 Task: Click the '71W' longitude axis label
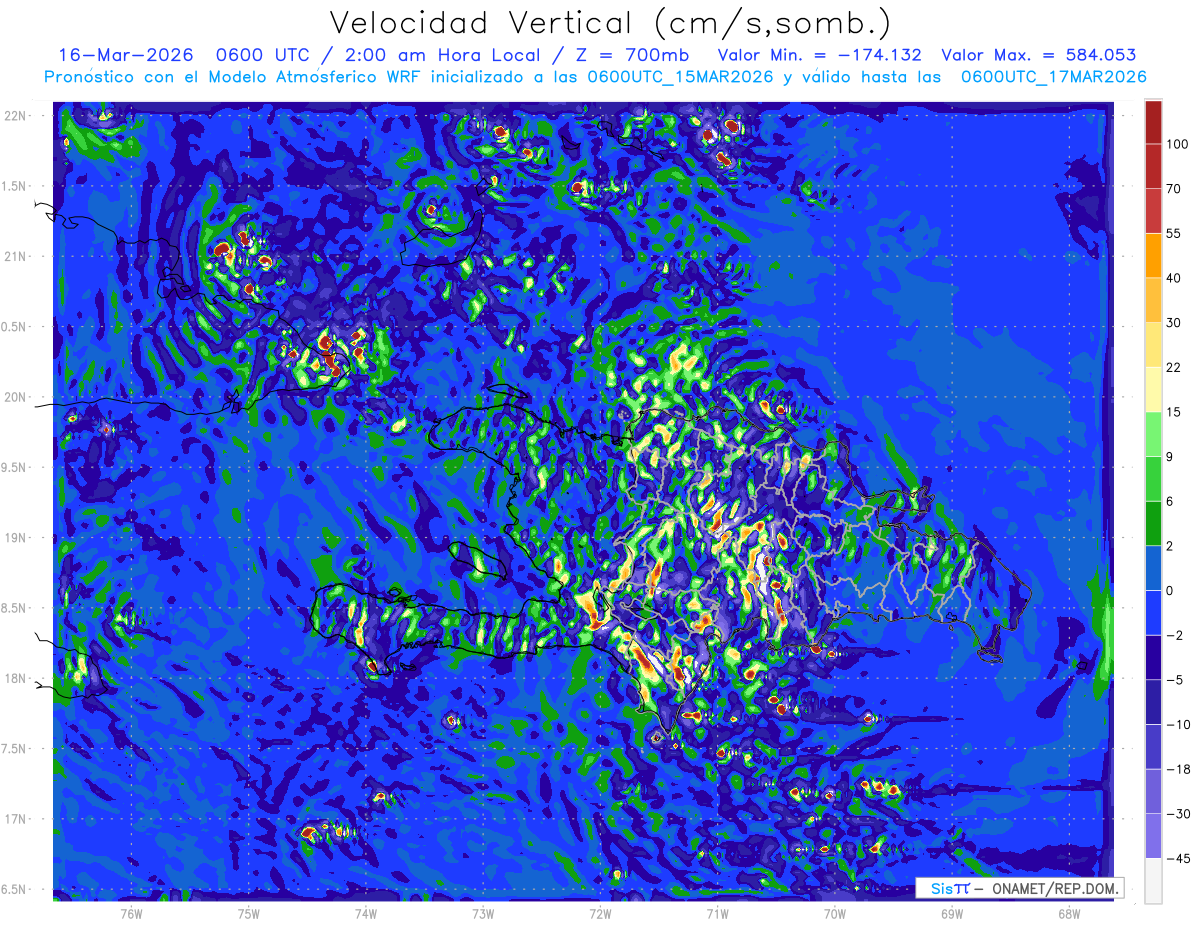coord(717,914)
